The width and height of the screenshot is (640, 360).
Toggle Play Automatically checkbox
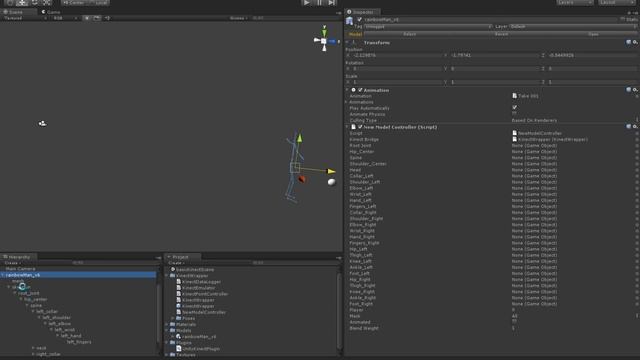tap(514, 107)
